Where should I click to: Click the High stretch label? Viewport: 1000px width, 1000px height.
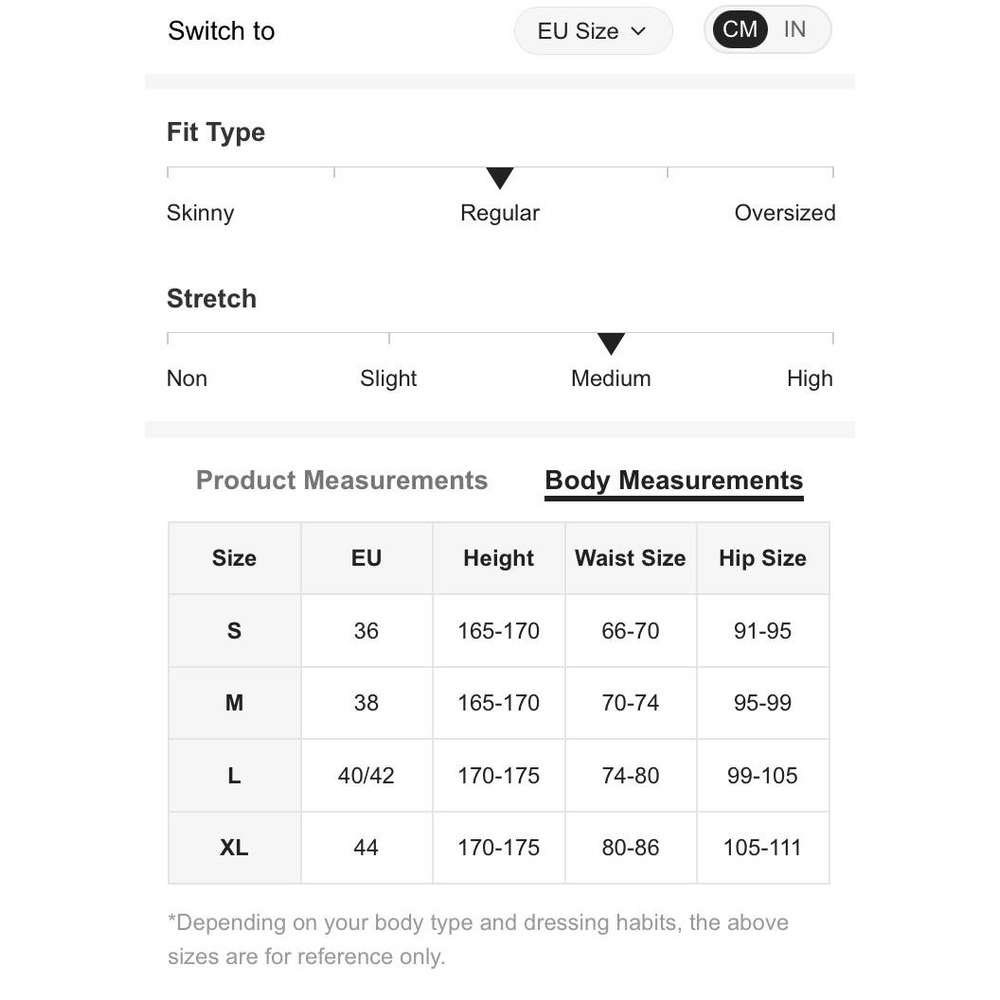click(809, 379)
